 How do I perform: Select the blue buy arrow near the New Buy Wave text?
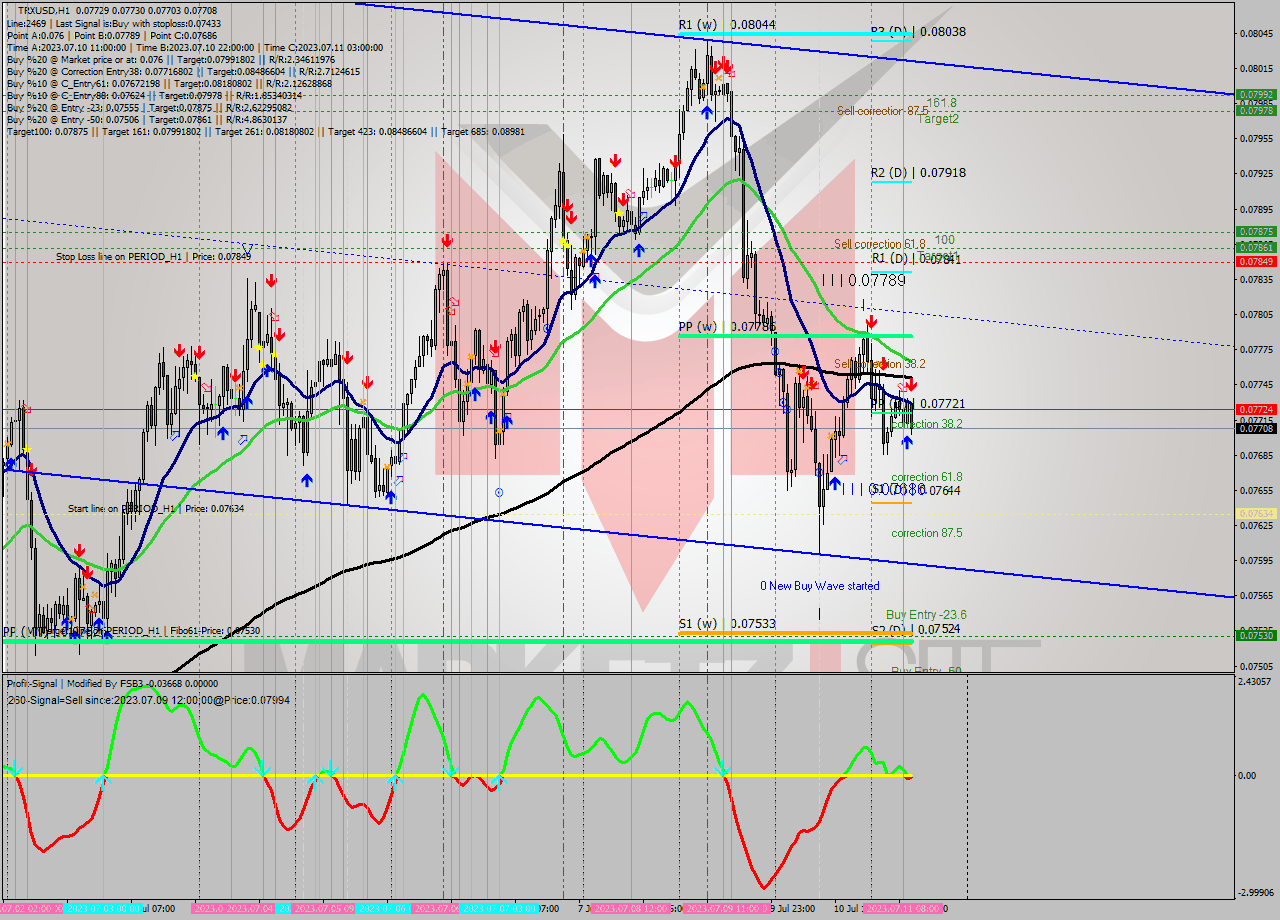835,483
